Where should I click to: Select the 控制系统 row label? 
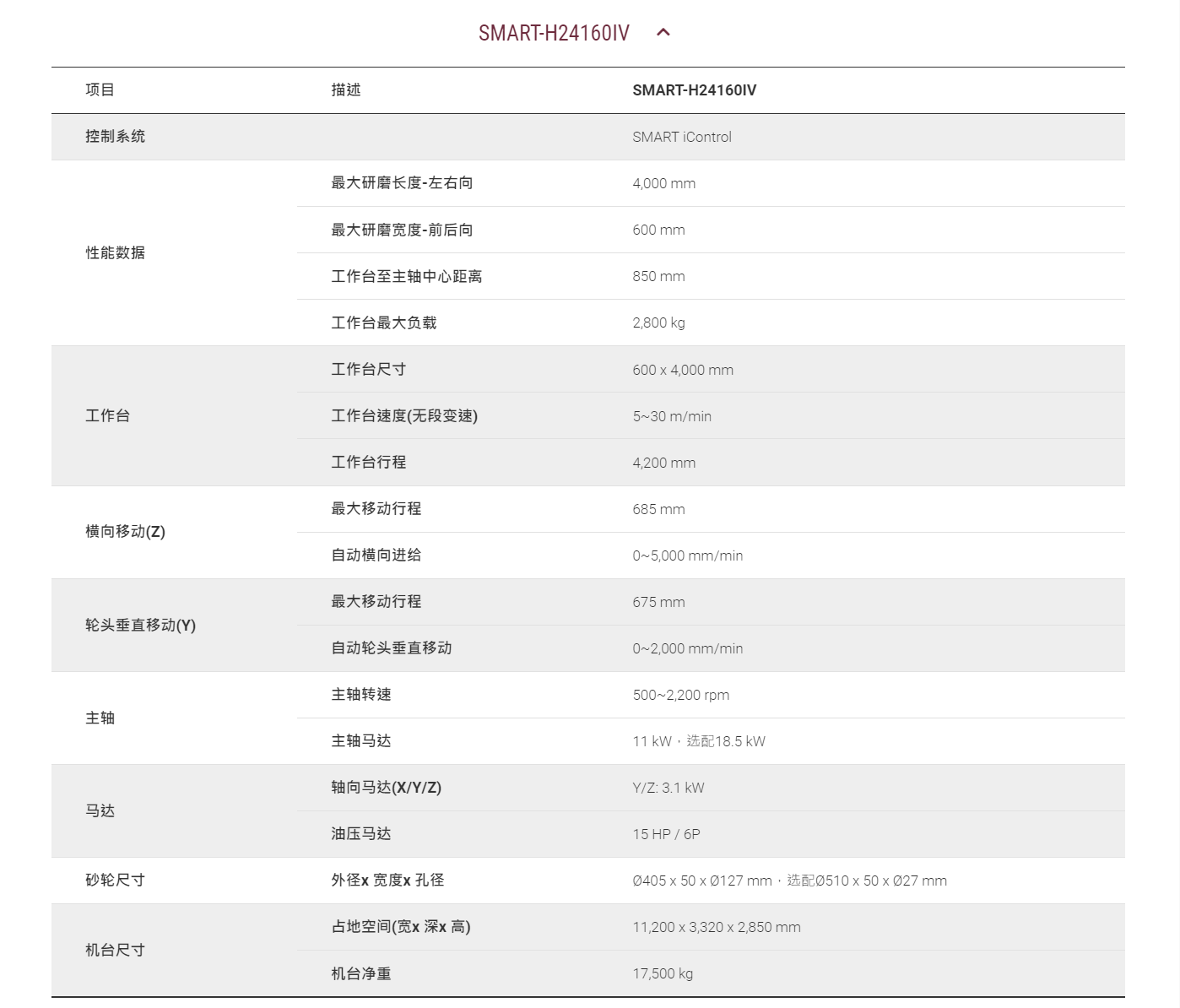tap(115, 136)
